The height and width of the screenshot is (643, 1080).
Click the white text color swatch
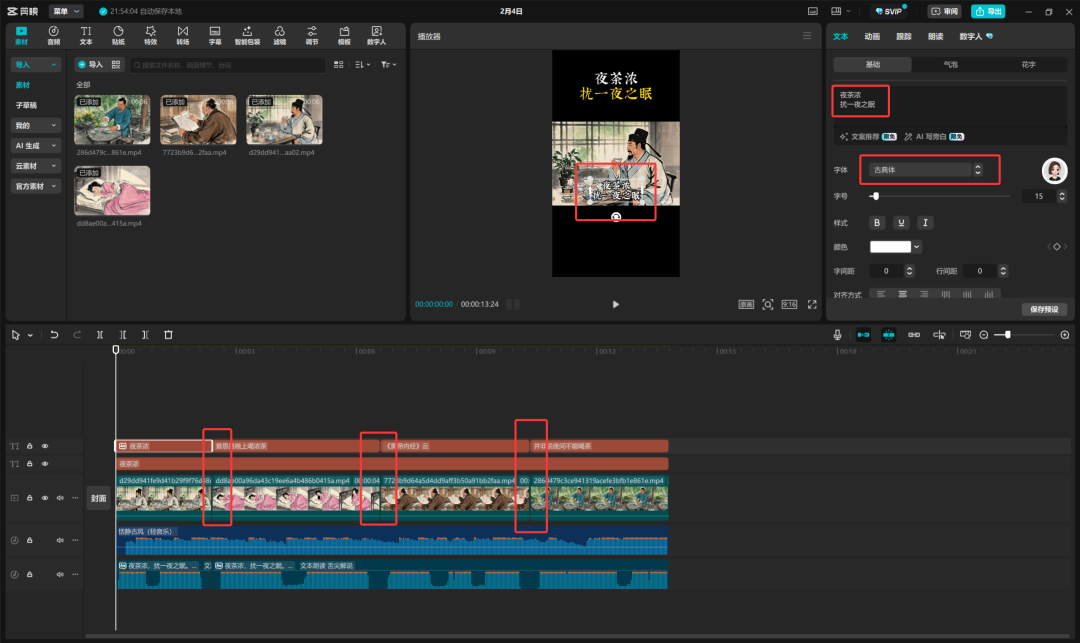pos(891,247)
